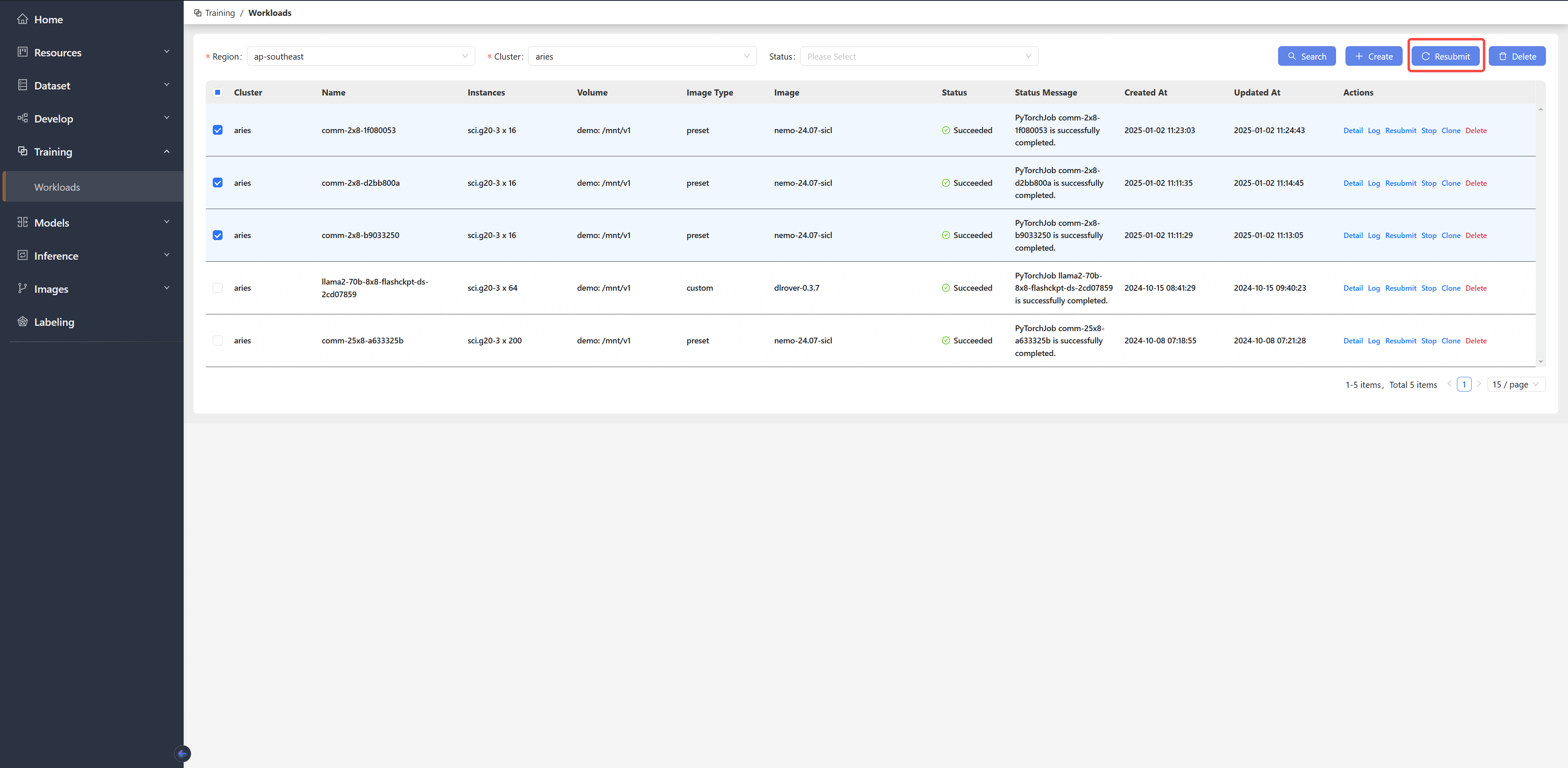Click the table vertical scrollbar down arrow
Screen dimensions: 1568x768
(x=1540, y=362)
